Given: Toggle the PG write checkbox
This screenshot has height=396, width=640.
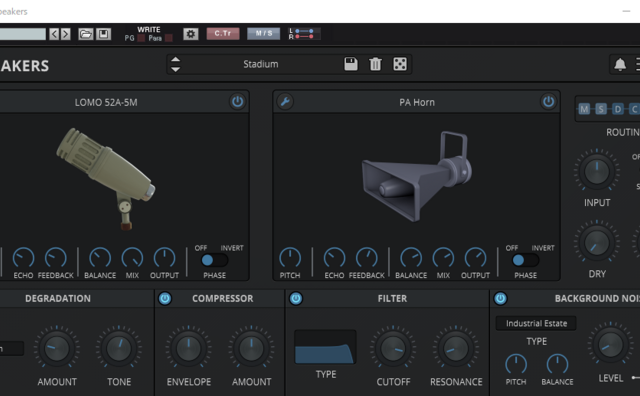Looking at the screenshot, I should click(141, 38).
